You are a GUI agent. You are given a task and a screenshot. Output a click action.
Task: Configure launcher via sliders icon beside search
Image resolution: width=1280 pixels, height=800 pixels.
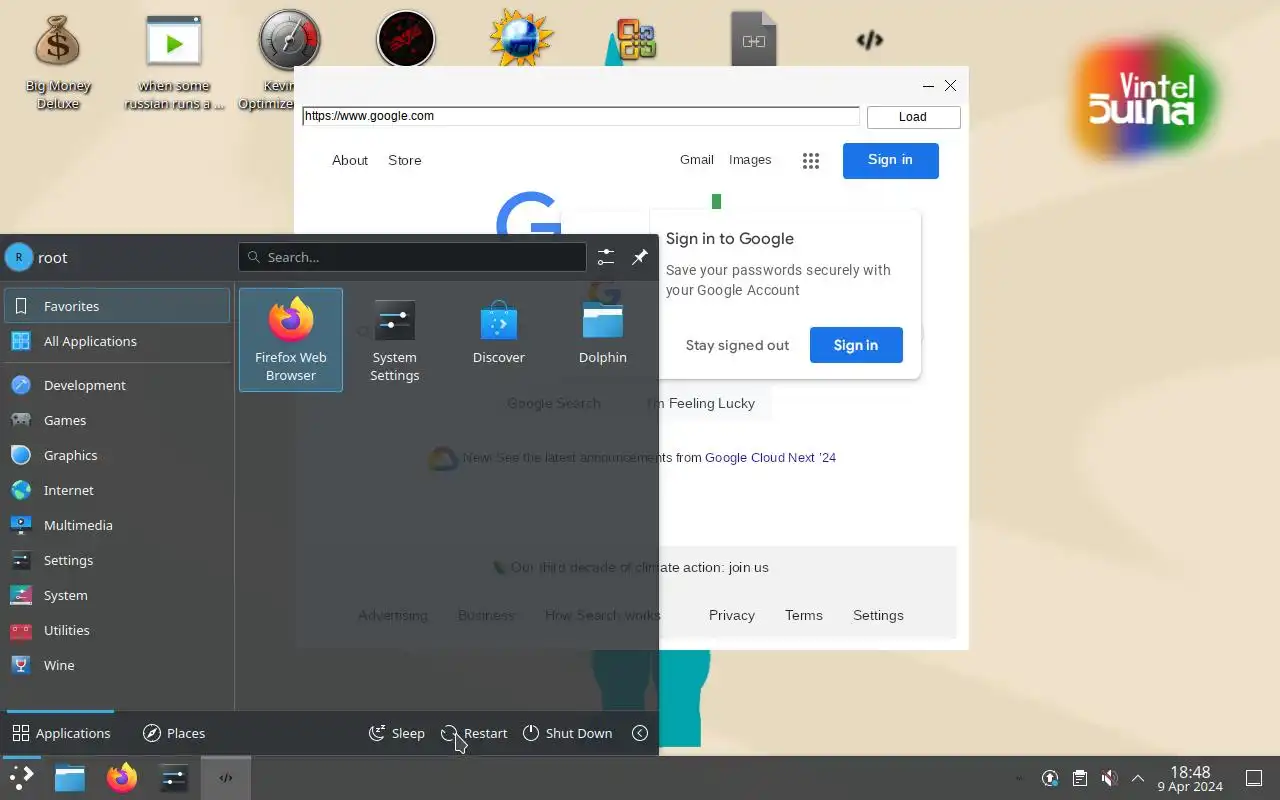pos(606,257)
